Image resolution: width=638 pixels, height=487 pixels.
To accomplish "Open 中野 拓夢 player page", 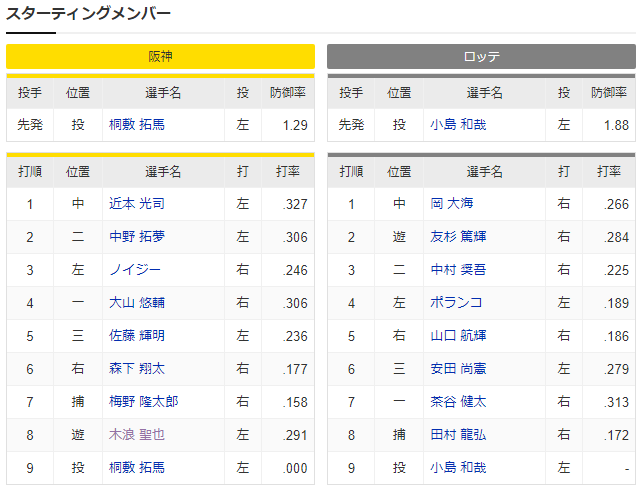I will (x=137, y=236).
